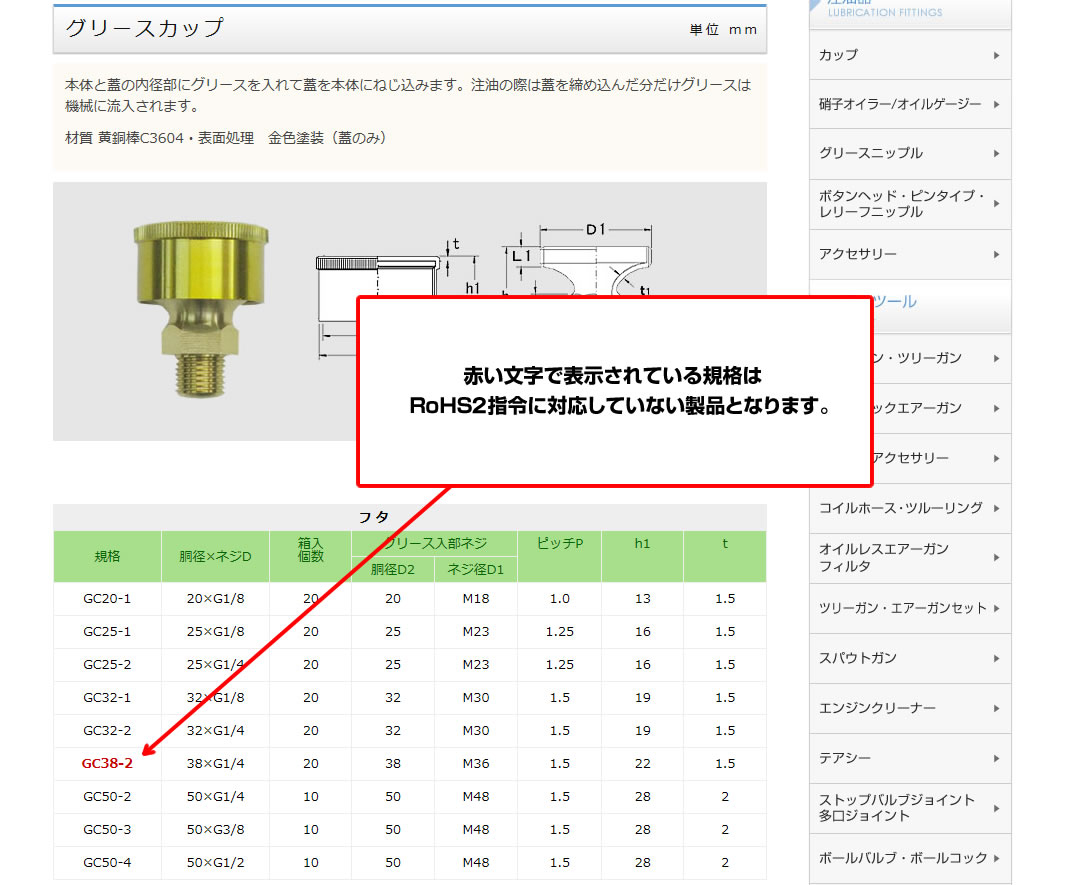Open ストップバルブジョイント 多口ジョイント category
The width and height of the screenshot is (1073, 885).
tap(909, 808)
